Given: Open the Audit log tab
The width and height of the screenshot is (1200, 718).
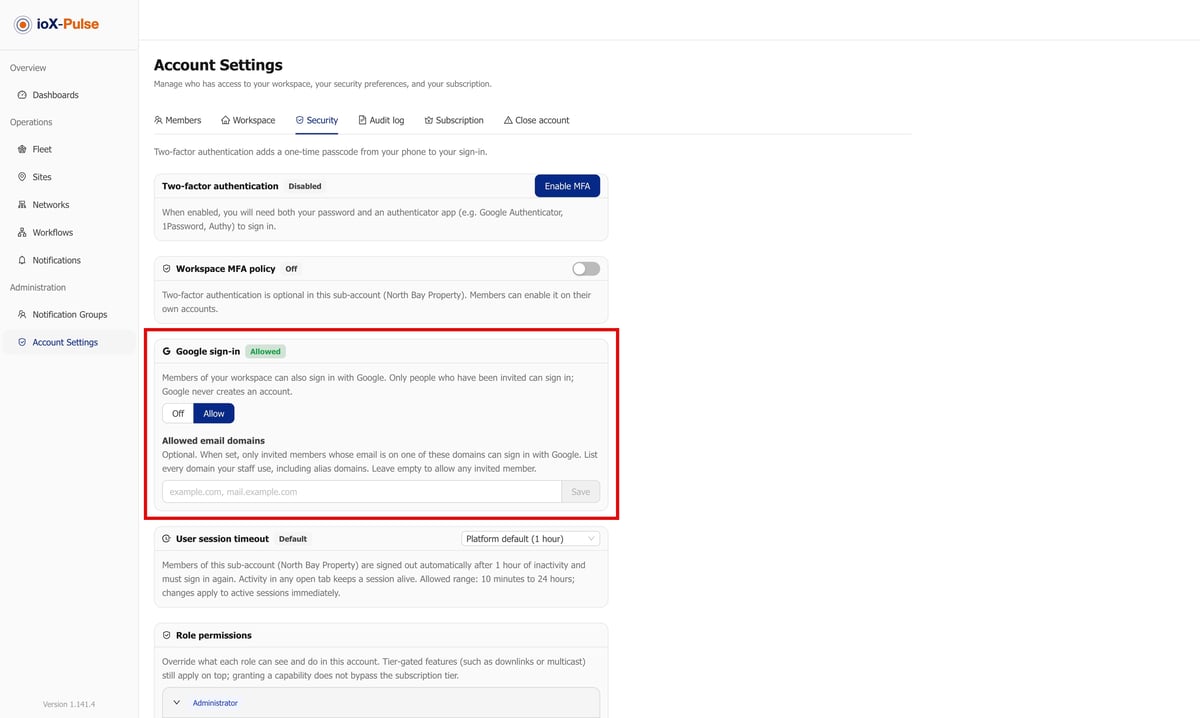Looking at the screenshot, I should (381, 120).
